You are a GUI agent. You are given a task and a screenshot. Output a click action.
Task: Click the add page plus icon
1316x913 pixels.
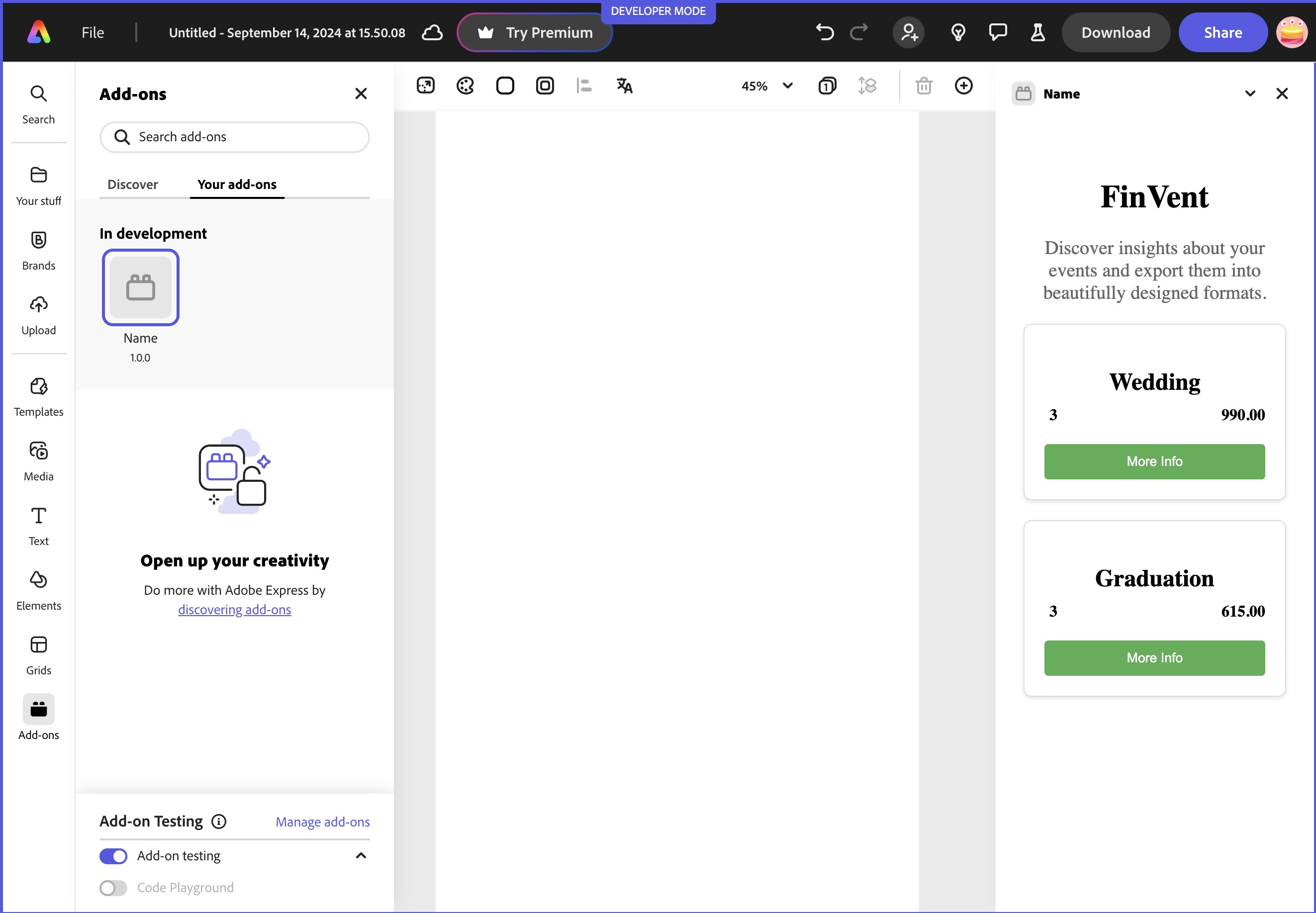tap(963, 86)
